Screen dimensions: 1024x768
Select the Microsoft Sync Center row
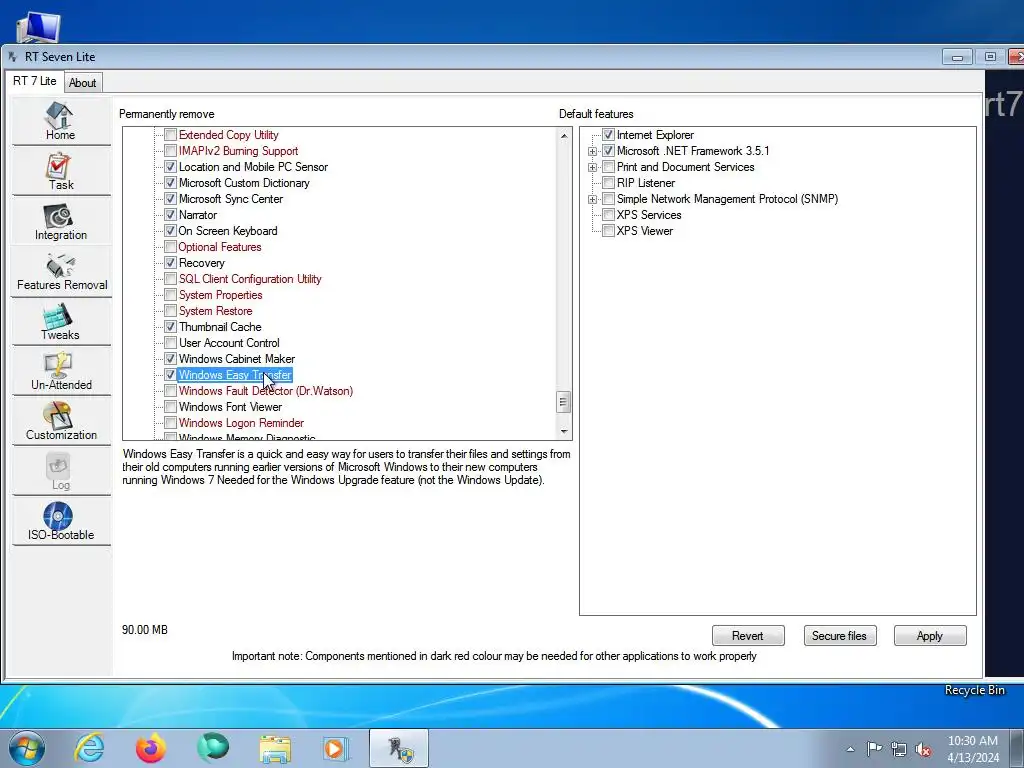(x=231, y=199)
